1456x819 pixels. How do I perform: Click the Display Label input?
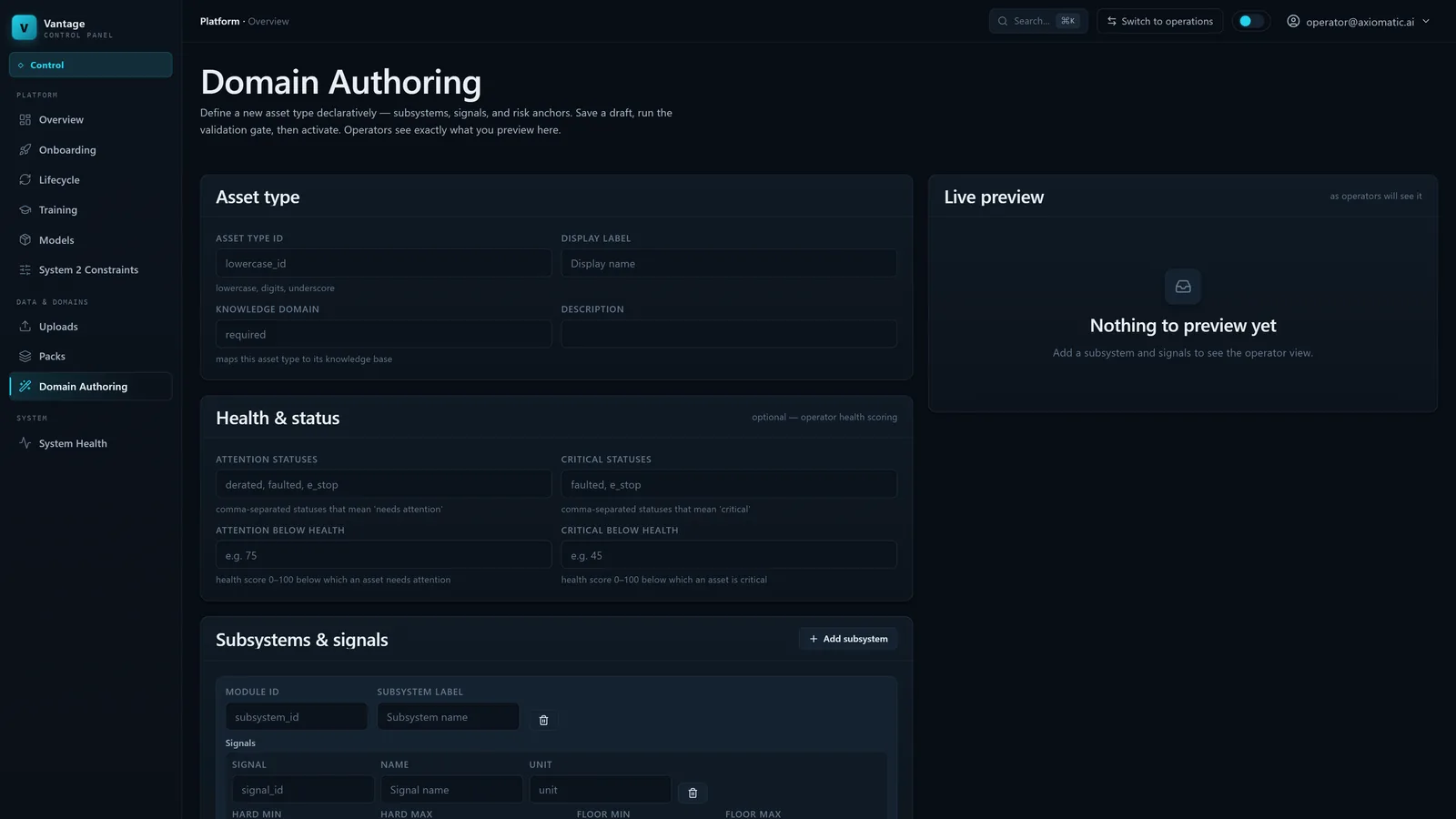click(x=729, y=263)
